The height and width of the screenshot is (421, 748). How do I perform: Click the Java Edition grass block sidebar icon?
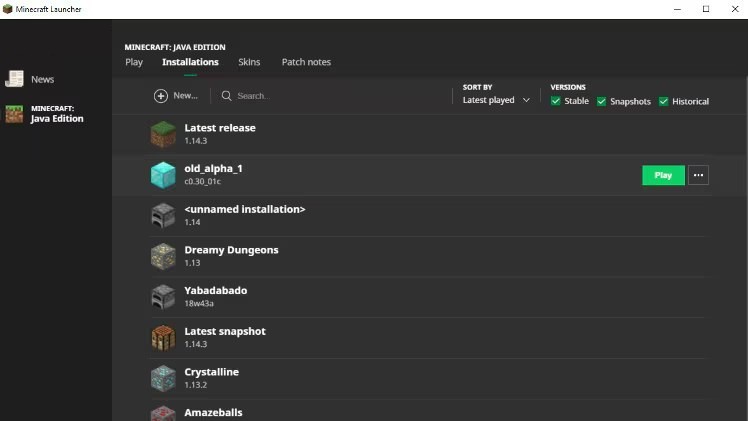click(14, 114)
